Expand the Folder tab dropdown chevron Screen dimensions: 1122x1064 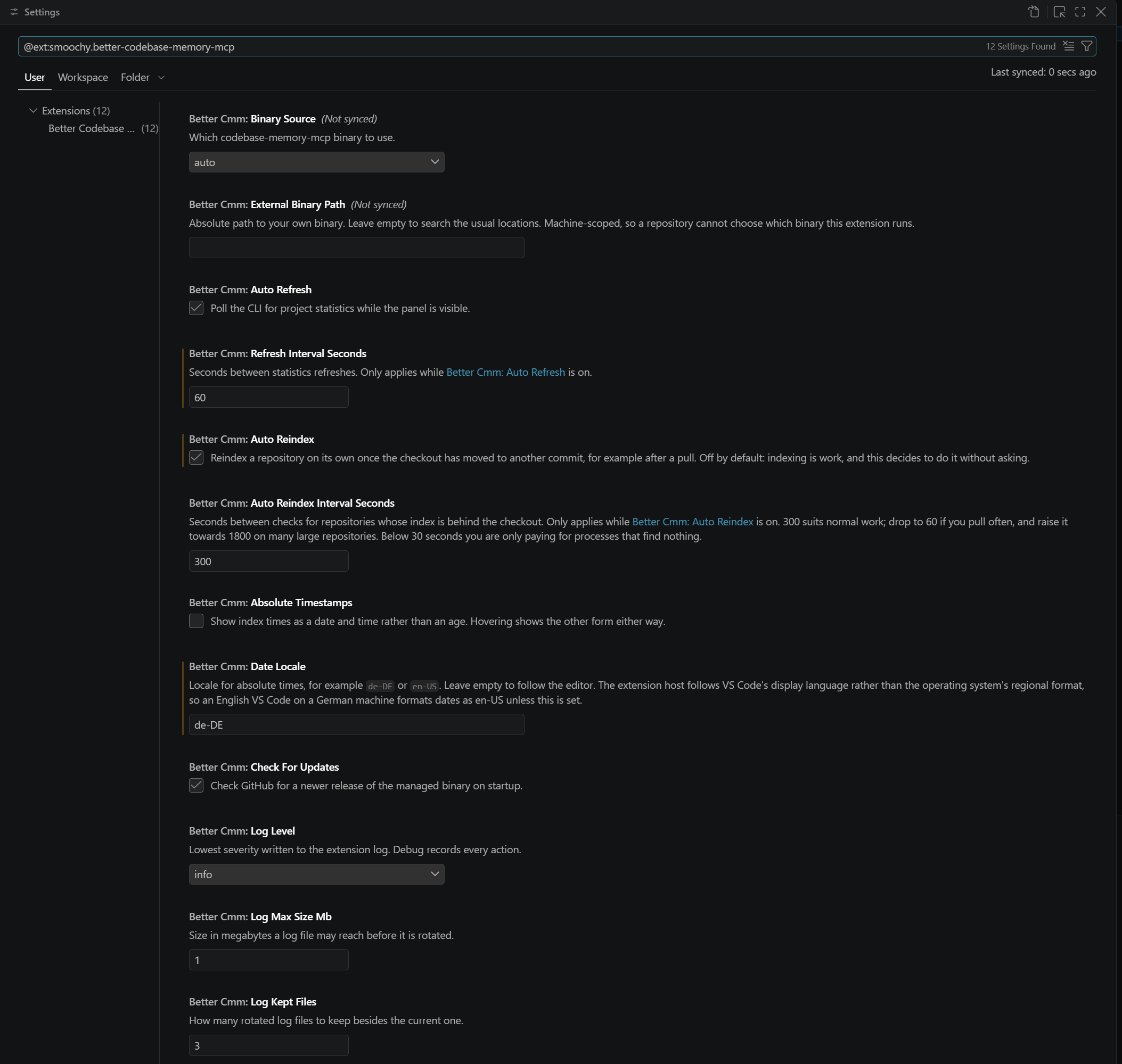161,78
